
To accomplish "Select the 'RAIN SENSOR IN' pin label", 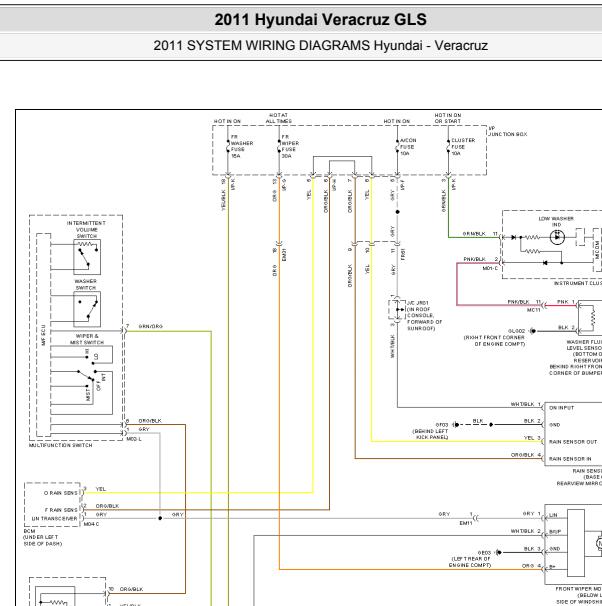I will pyautogui.click(x=570, y=459).
